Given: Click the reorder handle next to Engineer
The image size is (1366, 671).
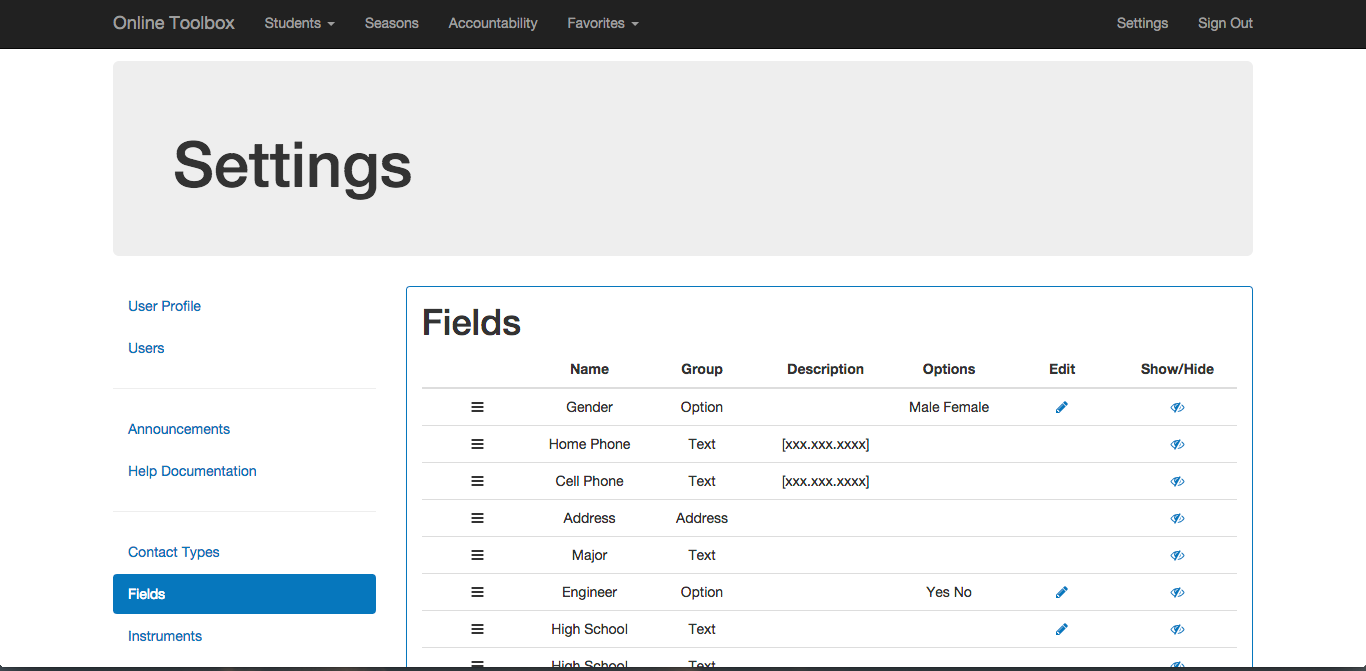Looking at the screenshot, I should 477,592.
